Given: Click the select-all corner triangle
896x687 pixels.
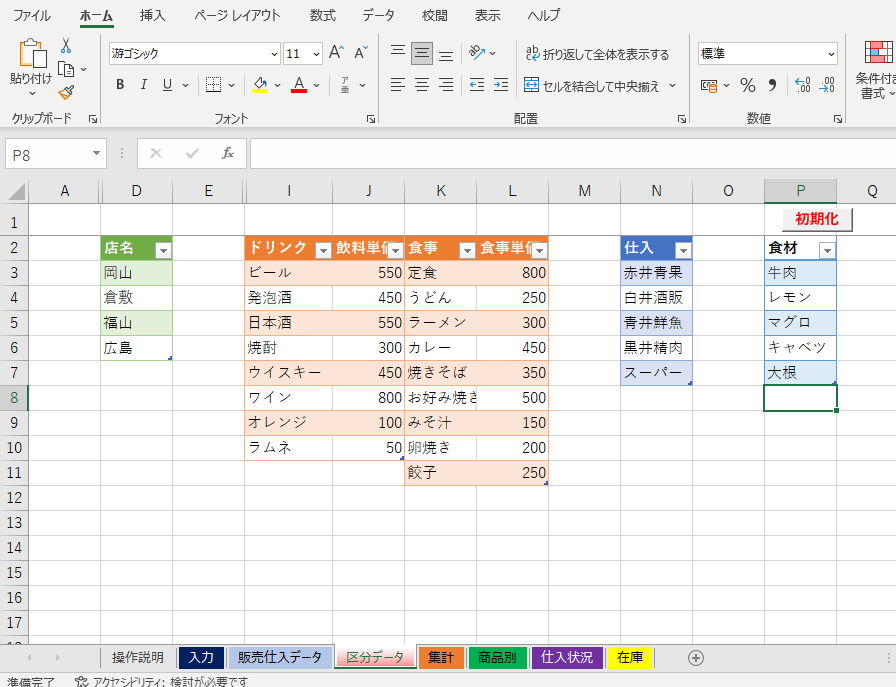Looking at the screenshot, I should pyautogui.click(x=17, y=191).
